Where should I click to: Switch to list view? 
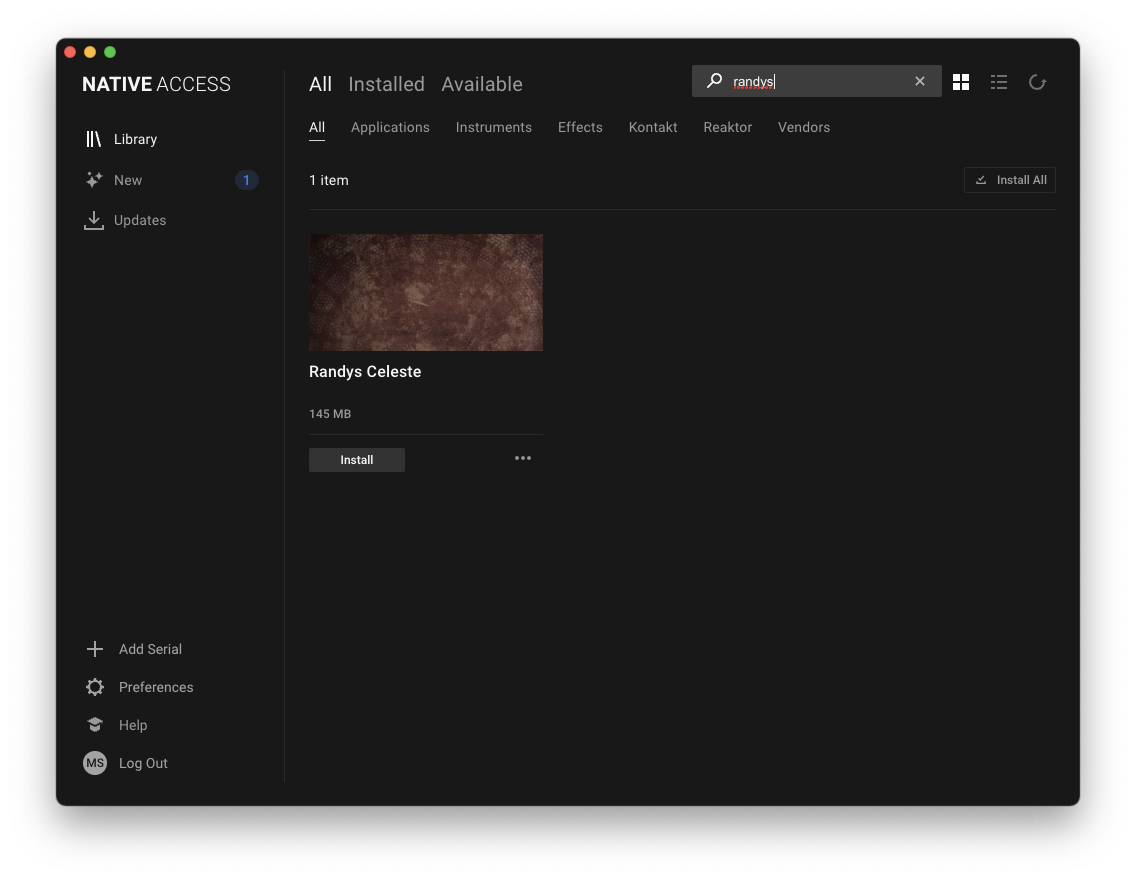[998, 82]
